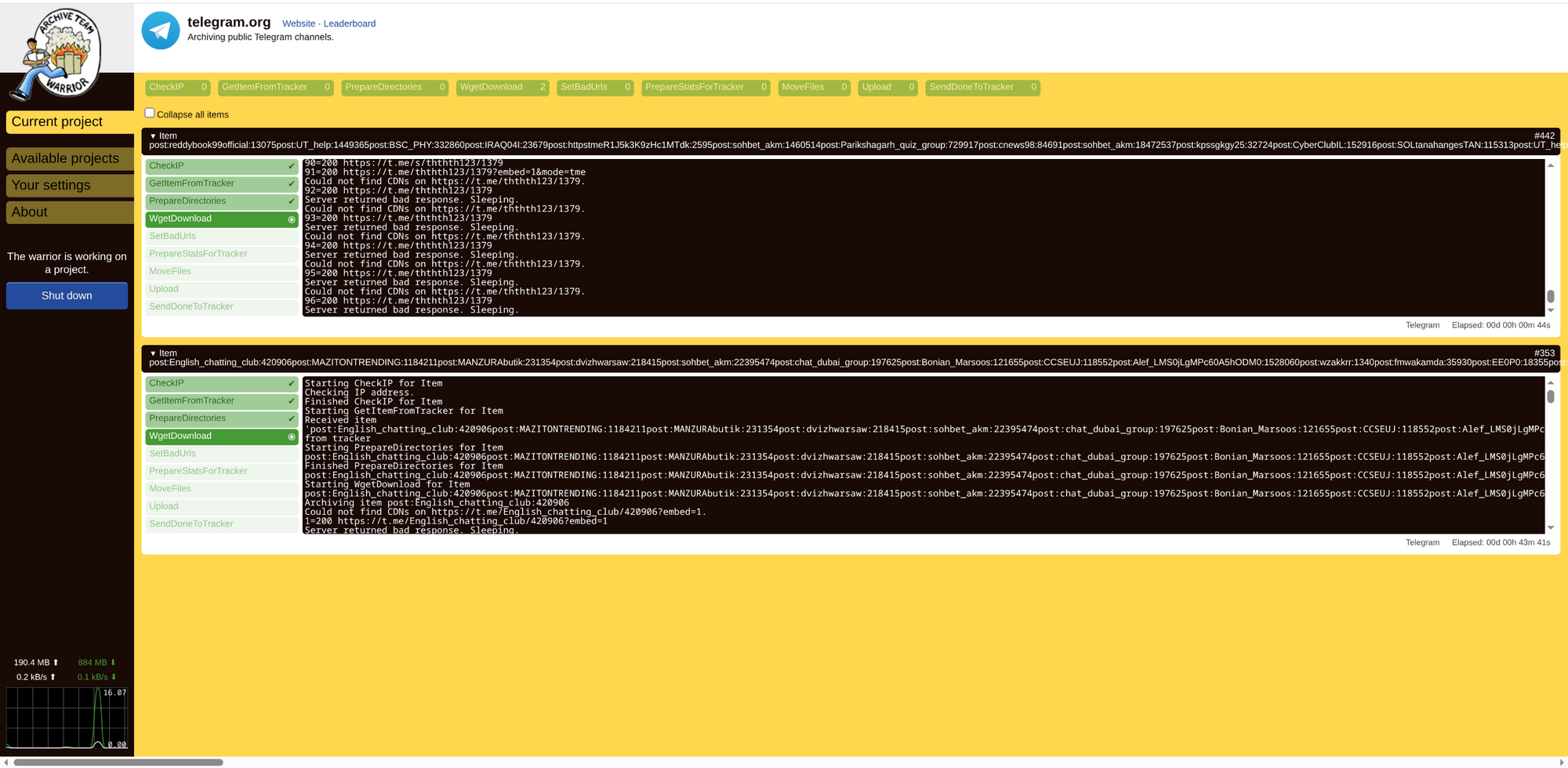Select SetBadUrls step in item #353

coord(222,454)
